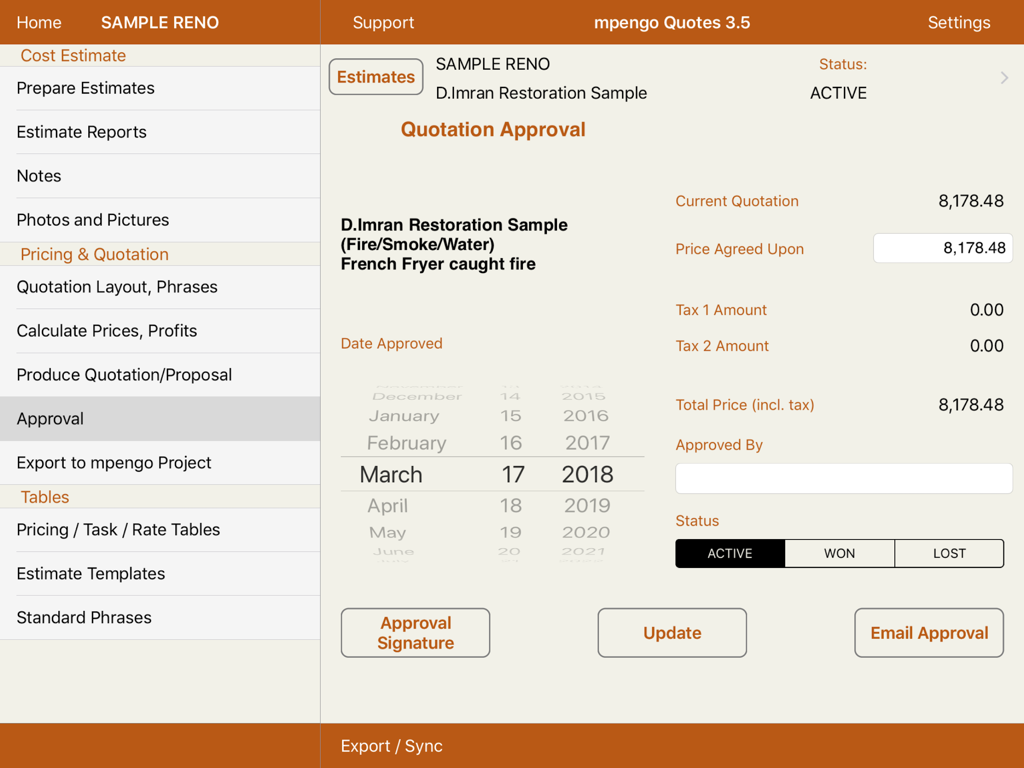Tap the Estimates back button
This screenshot has width=1024, height=768.
[375, 76]
